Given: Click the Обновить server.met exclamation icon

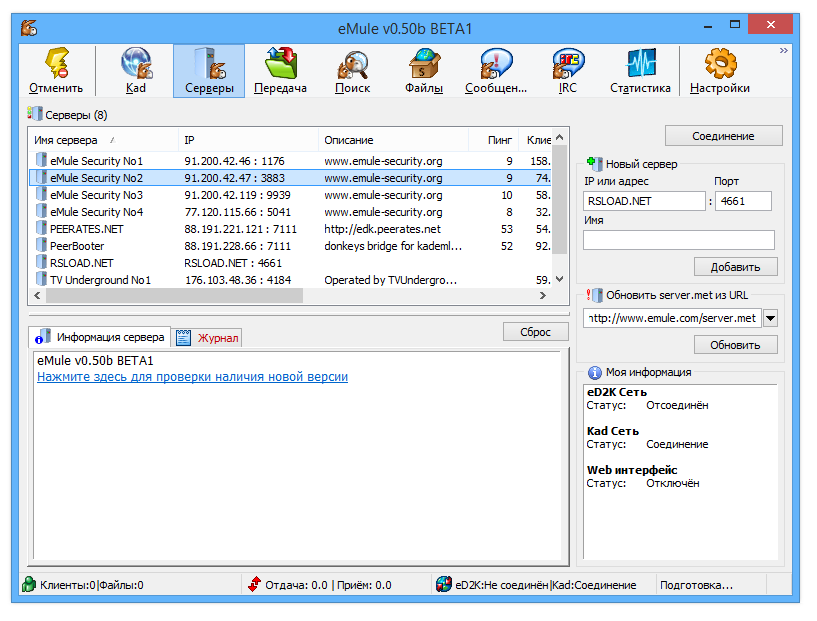Looking at the screenshot, I should [x=595, y=295].
